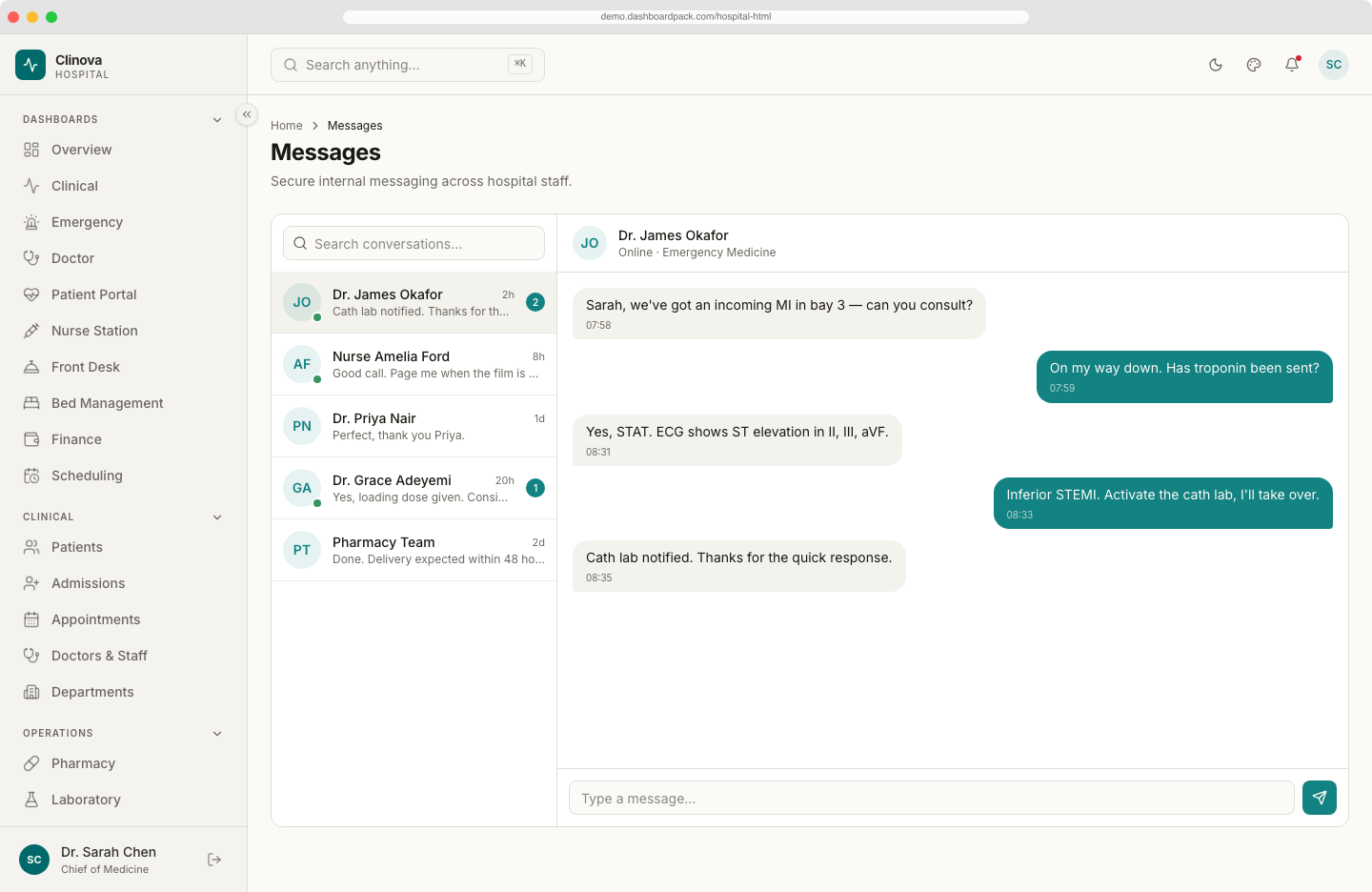Viewport: 1372px width, 892px height.
Task: Open the Bed Management menu item
Action: [124, 403]
